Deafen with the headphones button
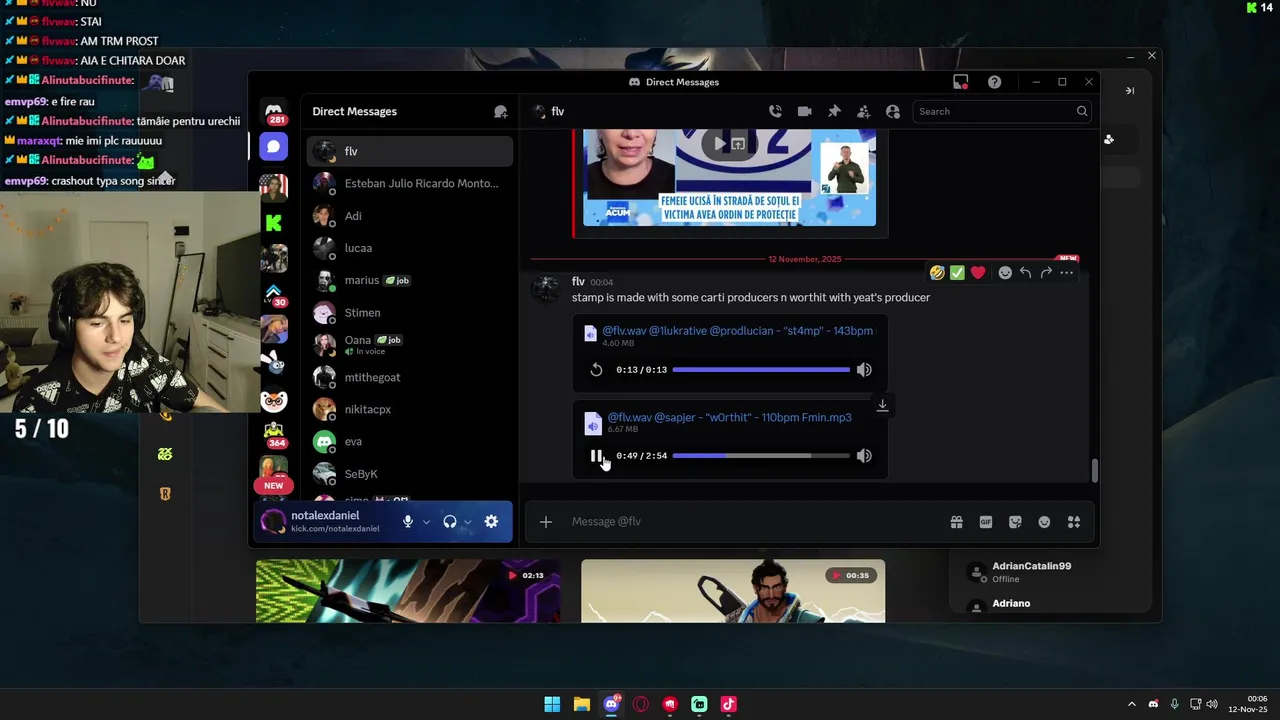Screen dimensions: 1280x720 [x=449, y=521]
